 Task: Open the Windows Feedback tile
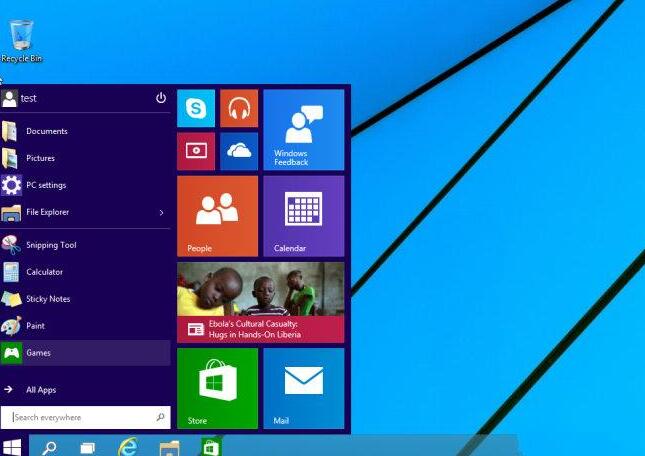304,130
